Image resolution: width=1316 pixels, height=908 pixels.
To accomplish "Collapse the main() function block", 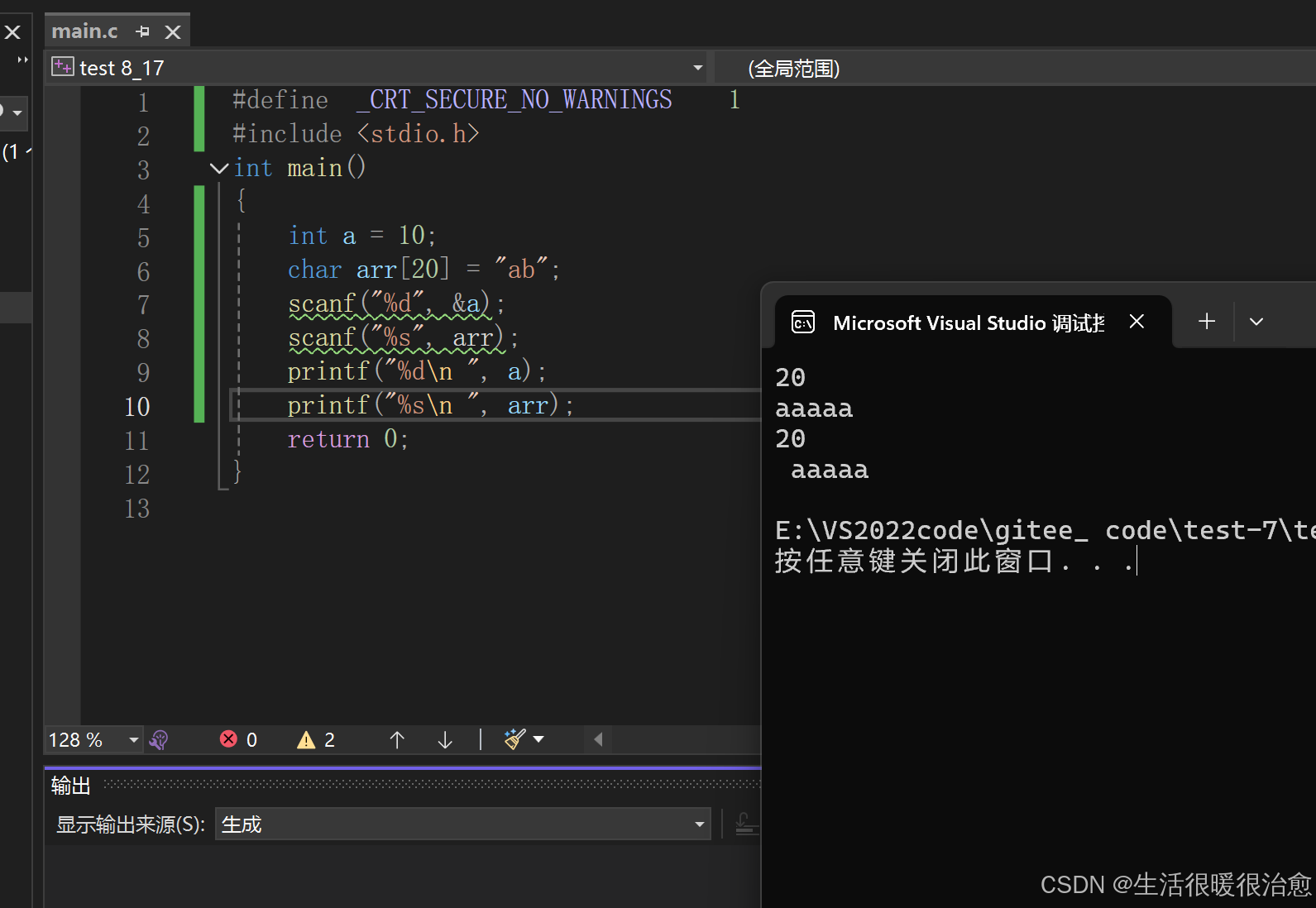I will (x=219, y=169).
